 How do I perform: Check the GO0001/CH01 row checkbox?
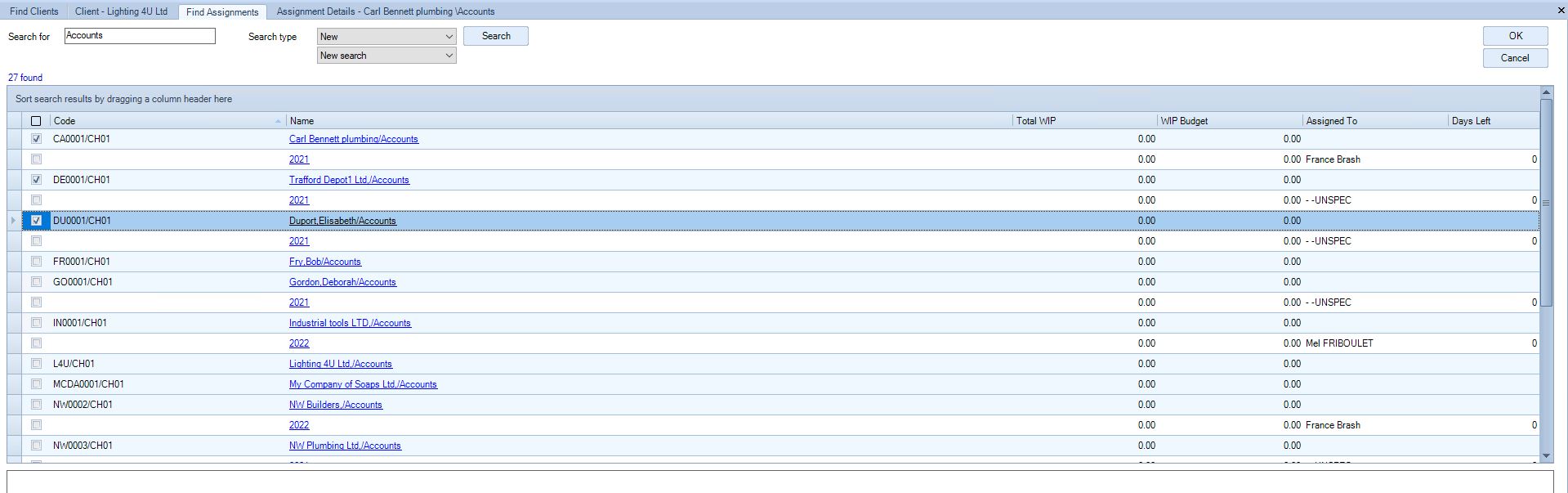36,282
